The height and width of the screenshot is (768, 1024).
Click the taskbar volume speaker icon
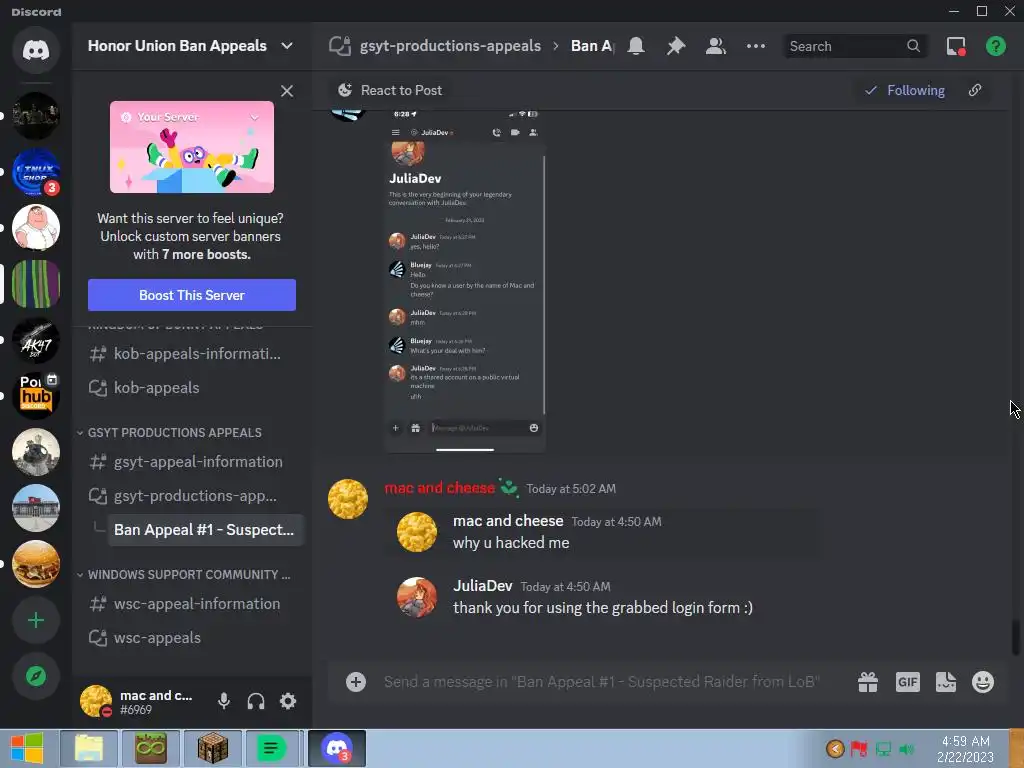point(907,749)
